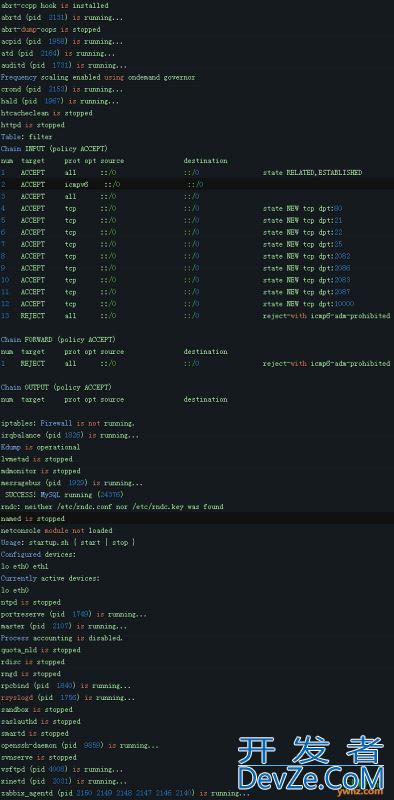Select the messagebus running status line
Image resolution: width=394 pixels, height=800 pixels.
72,483
